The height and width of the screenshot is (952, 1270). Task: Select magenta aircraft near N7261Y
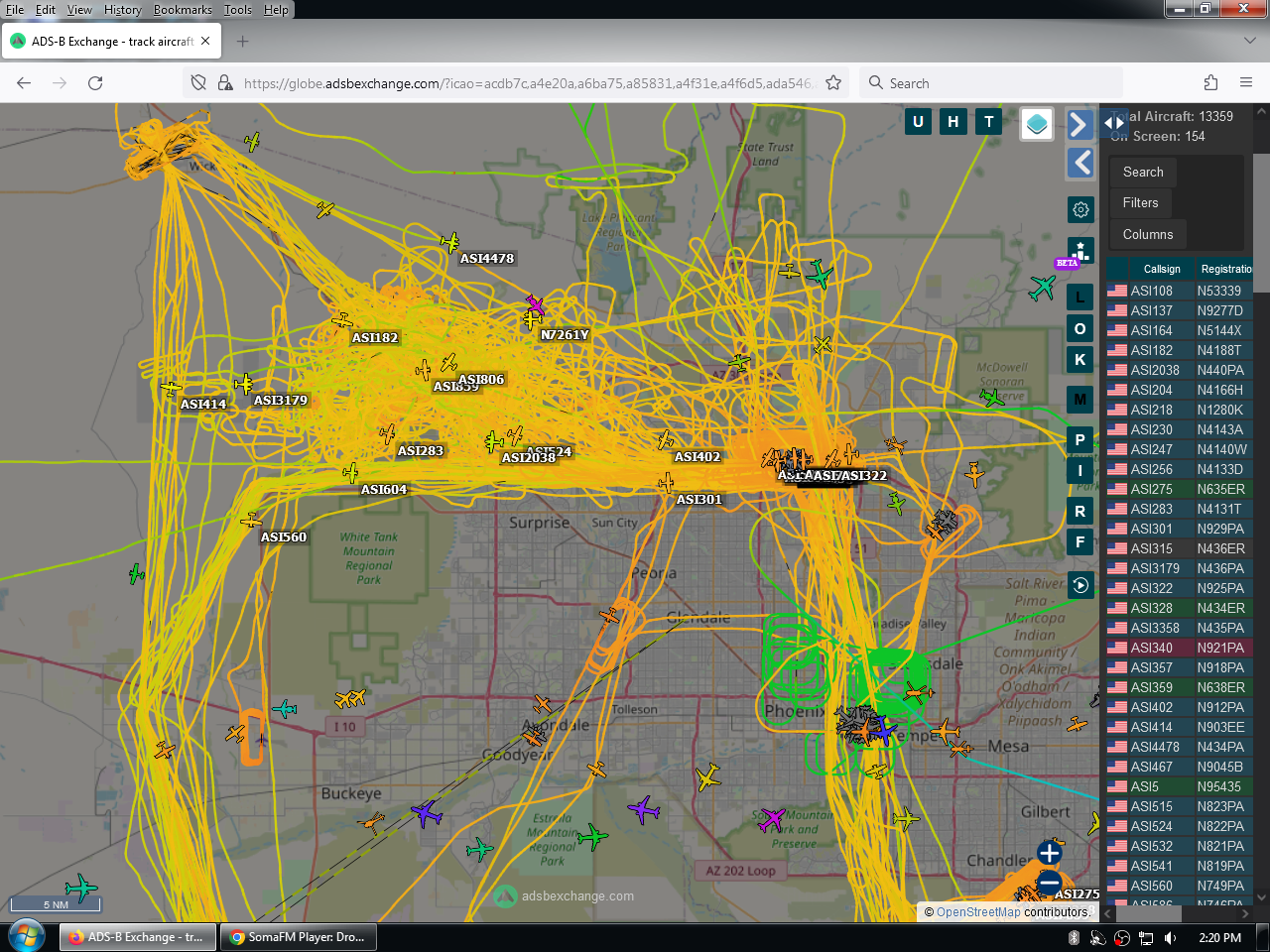pos(535,303)
